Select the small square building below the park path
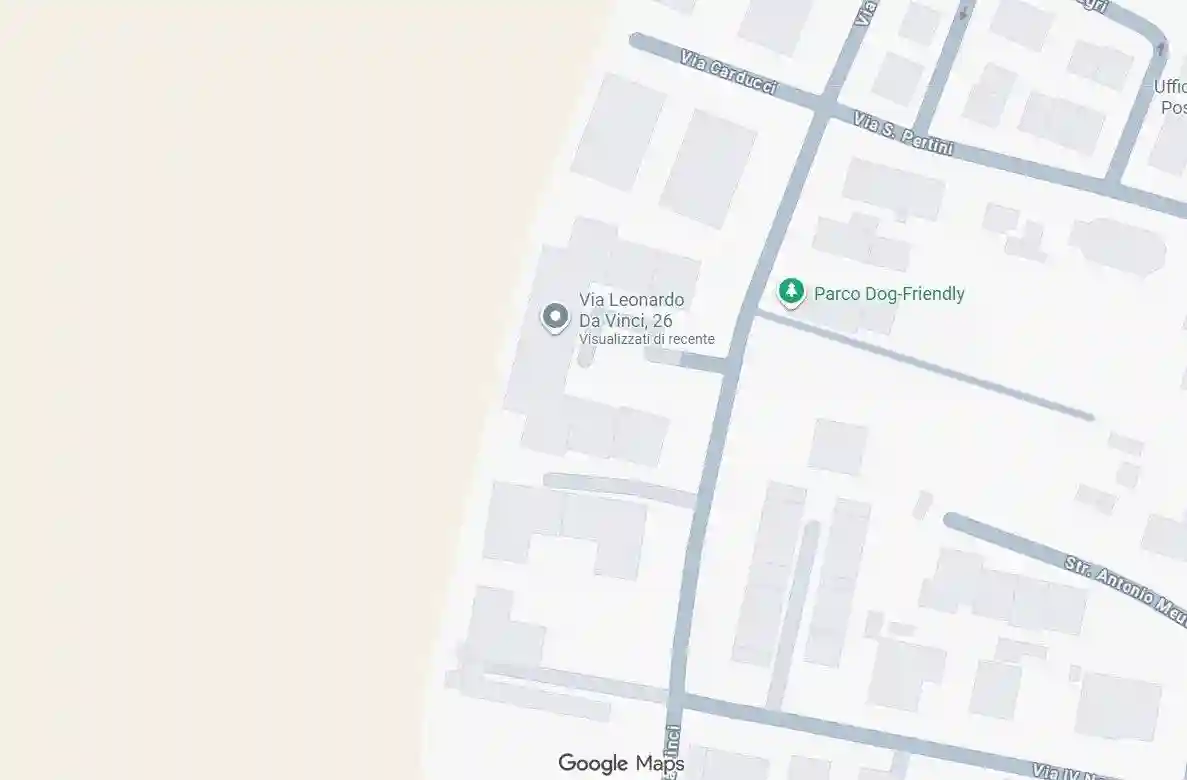 837,447
